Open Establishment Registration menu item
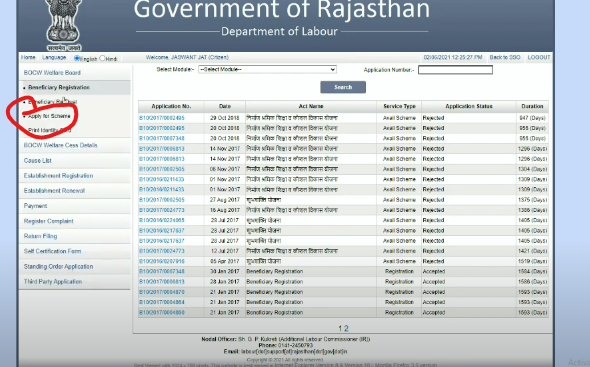 (58, 176)
